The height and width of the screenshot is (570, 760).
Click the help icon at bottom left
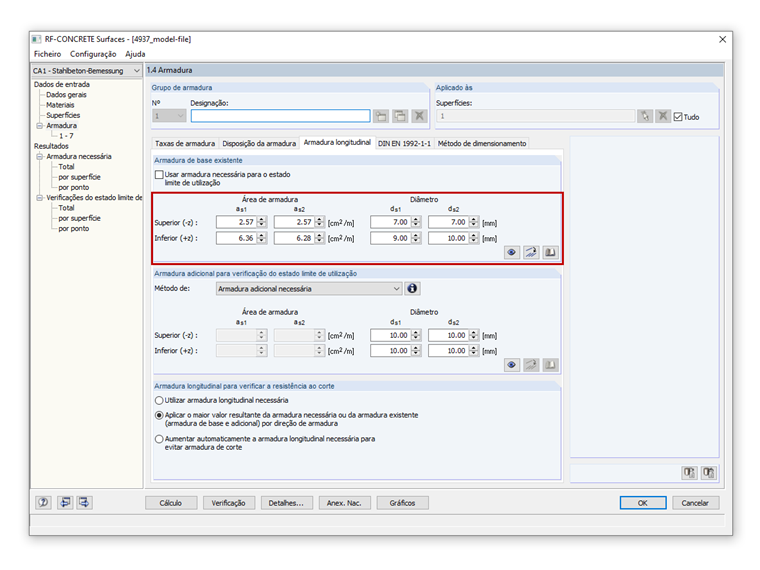click(x=43, y=503)
